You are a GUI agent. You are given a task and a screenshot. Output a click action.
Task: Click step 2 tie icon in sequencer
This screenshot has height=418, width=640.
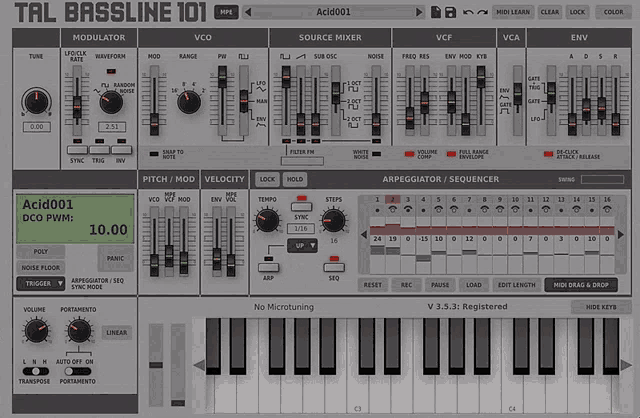[x=393, y=210]
